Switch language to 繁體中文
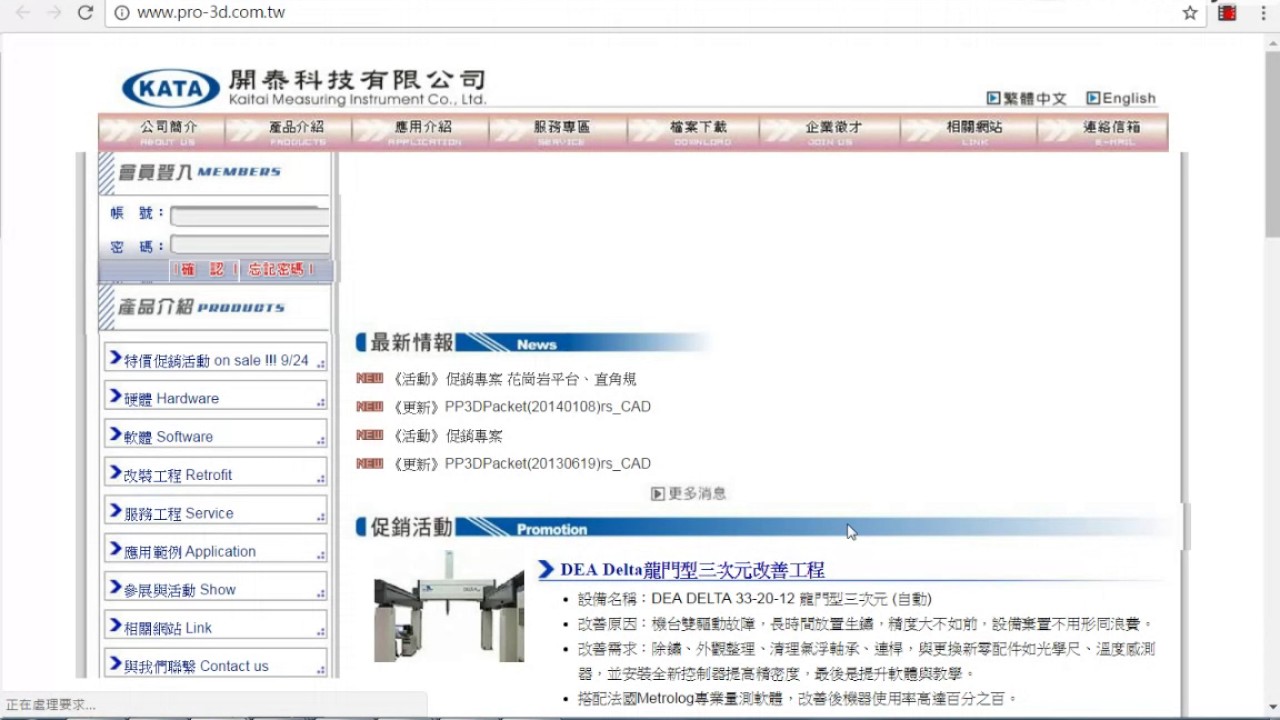The image size is (1280, 720). 1035,98
